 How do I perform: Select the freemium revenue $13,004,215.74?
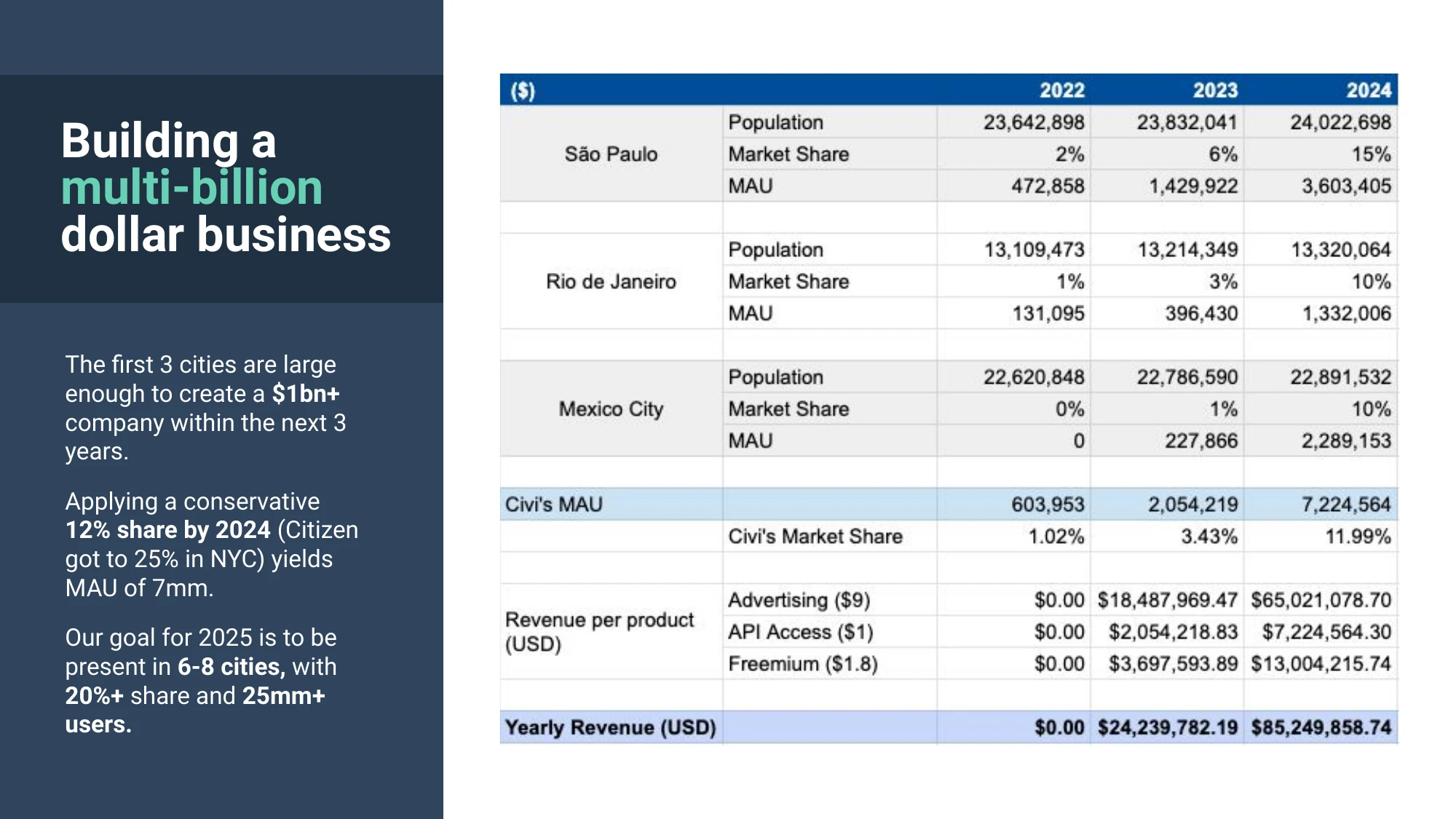[1321, 664]
